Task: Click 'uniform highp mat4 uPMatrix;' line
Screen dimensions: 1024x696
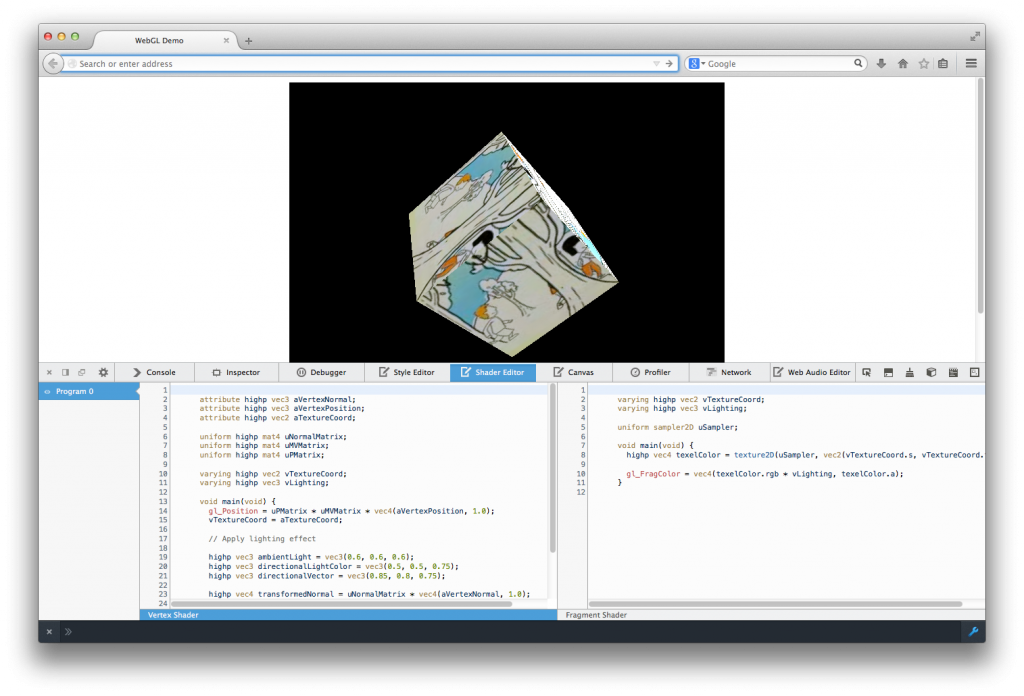Action: tap(262, 455)
